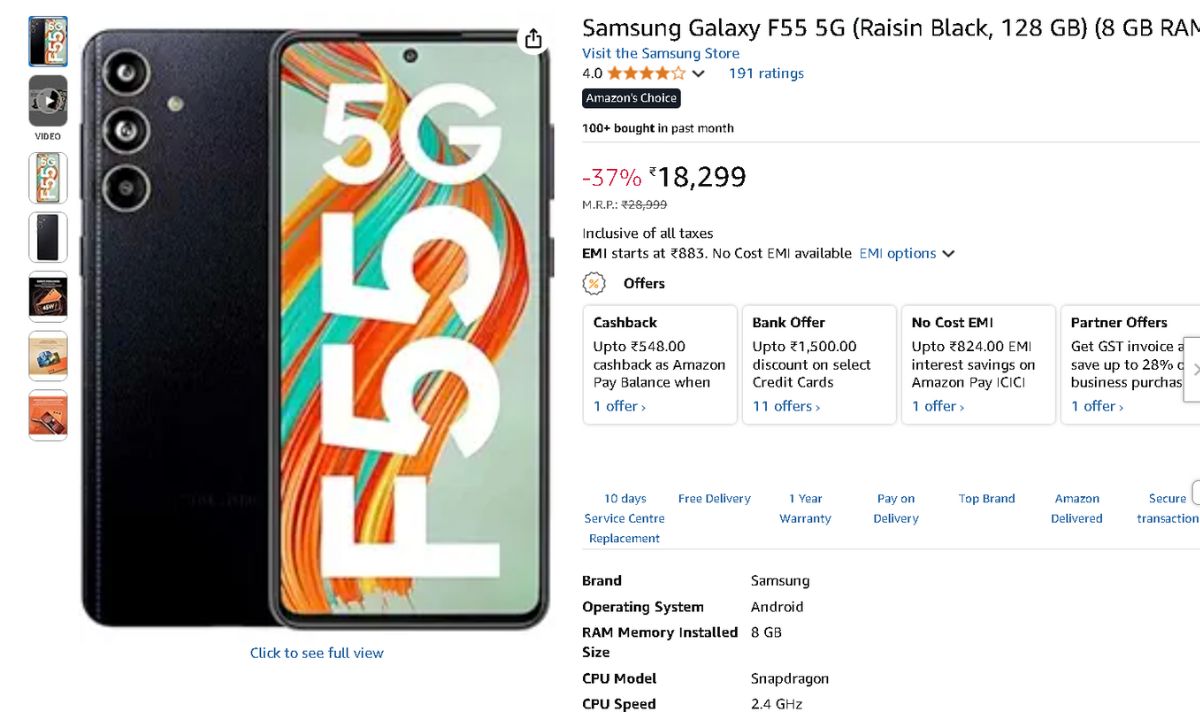Screen dimensions: 1200x720
Task: Expand the EMI options dropdown
Action: (x=907, y=254)
